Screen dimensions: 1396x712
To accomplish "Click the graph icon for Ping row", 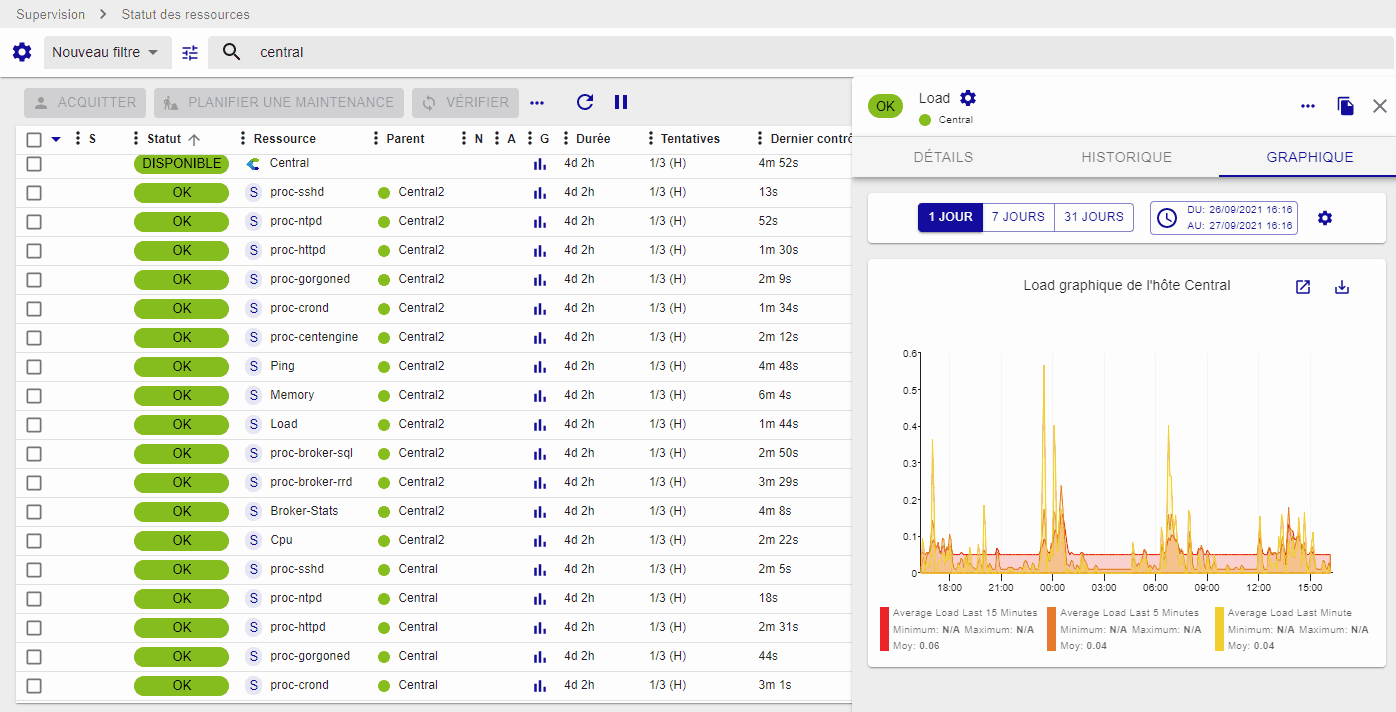I will (x=540, y=367).
